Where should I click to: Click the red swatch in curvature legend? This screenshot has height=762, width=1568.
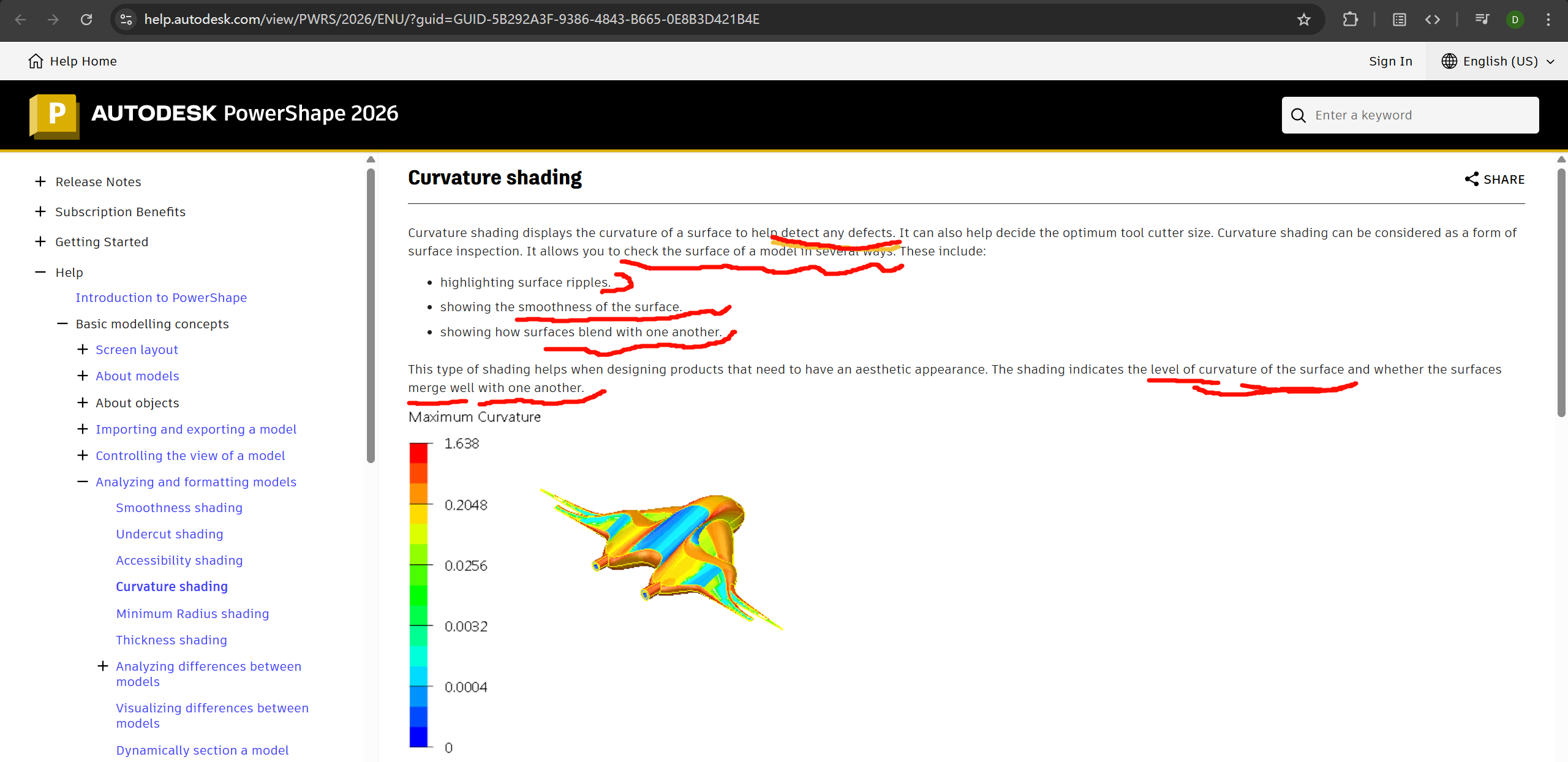[x=418, y=453]
